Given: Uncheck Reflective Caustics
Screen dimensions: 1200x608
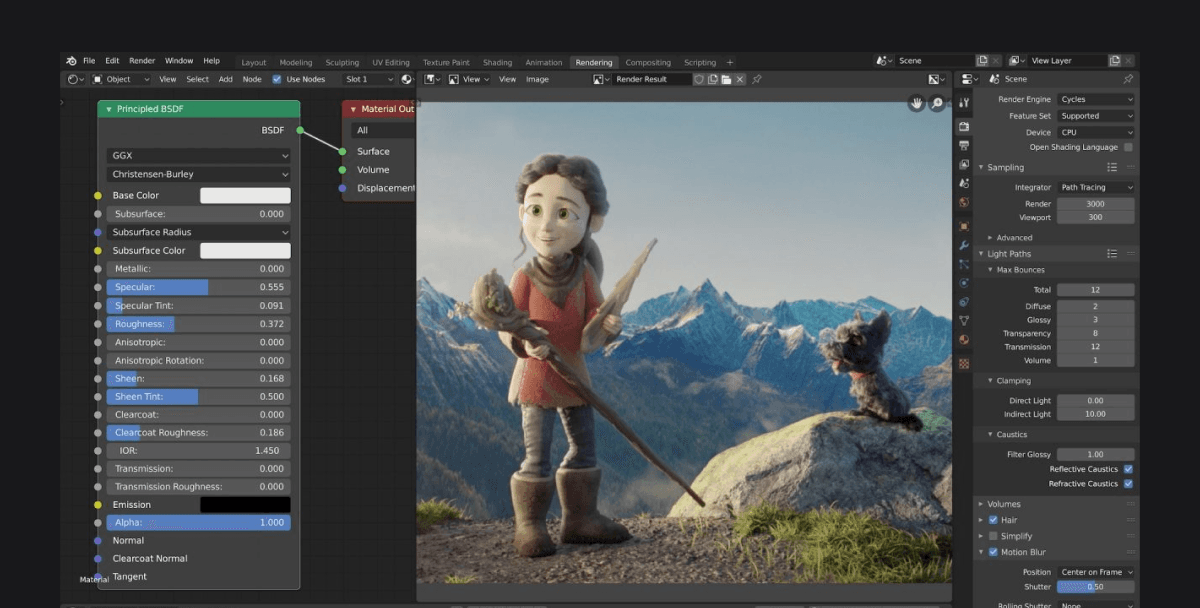Looking at the screenshot, I should tap(1128, 469).
